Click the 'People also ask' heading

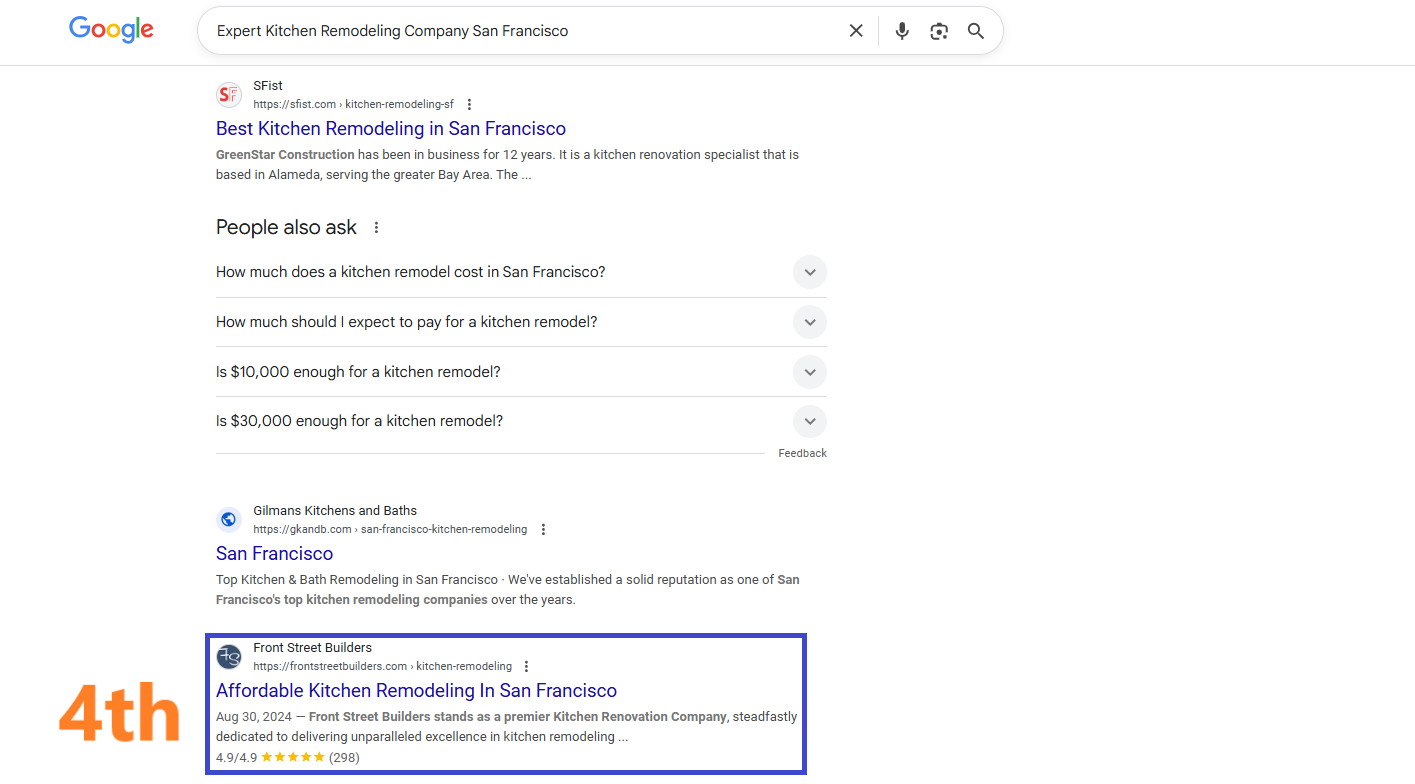pos(286,228)
